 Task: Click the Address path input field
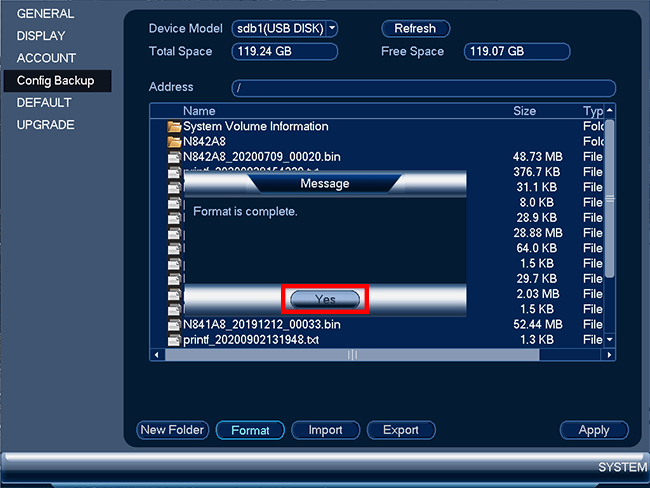pyautogui.click(x=423, y=88)
